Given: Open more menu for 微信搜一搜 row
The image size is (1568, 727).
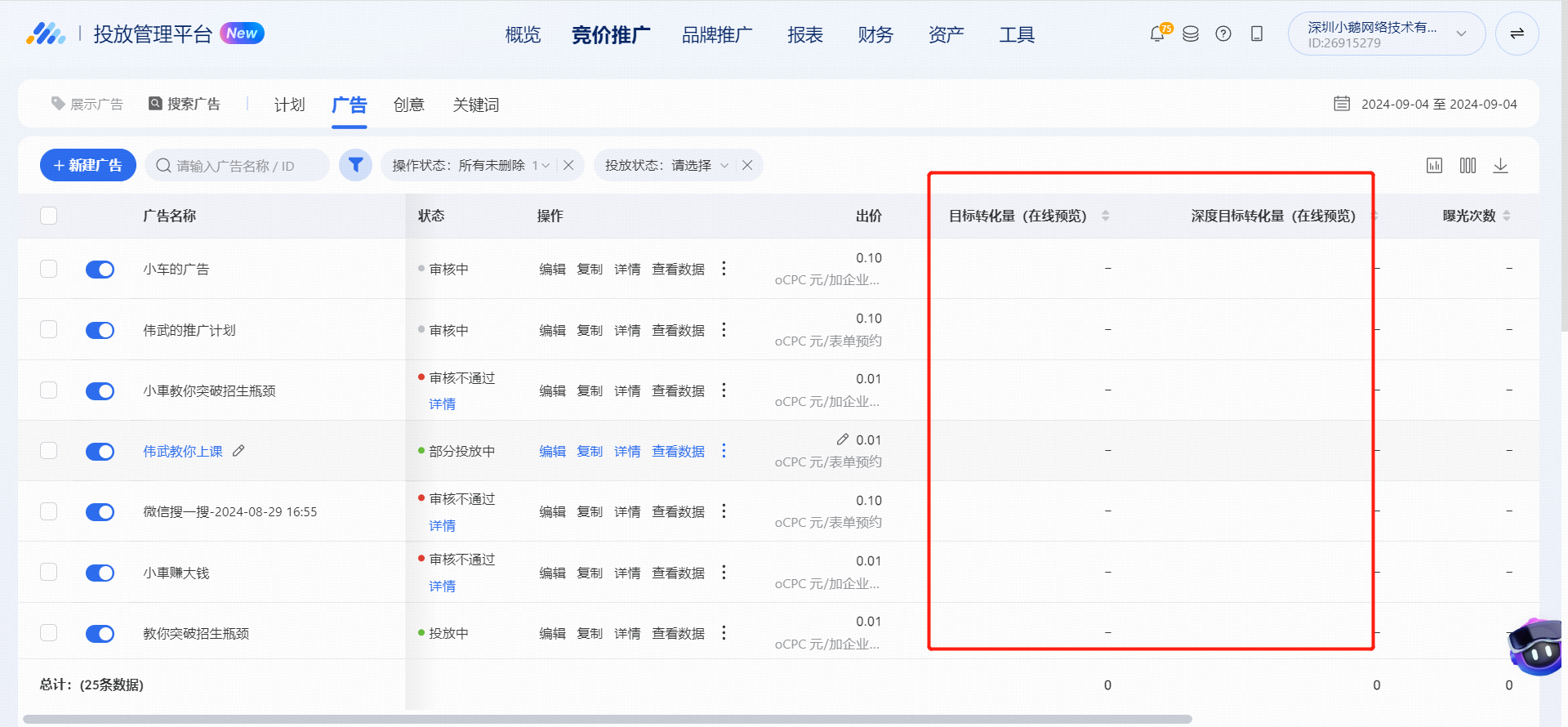Looking at the screenshot, I should [724, 511].
